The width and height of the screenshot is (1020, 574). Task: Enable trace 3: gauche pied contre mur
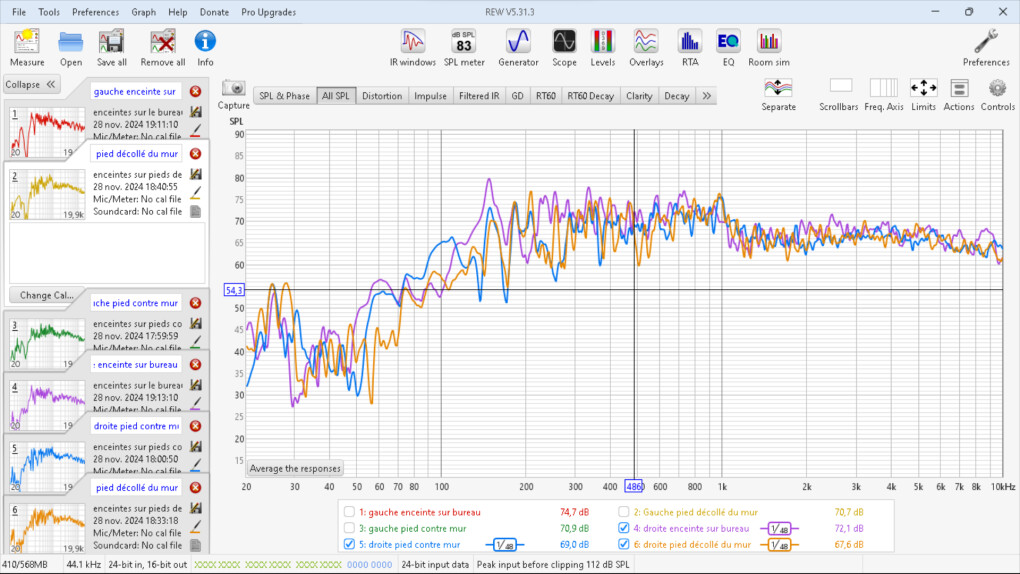tap(349, 528)
